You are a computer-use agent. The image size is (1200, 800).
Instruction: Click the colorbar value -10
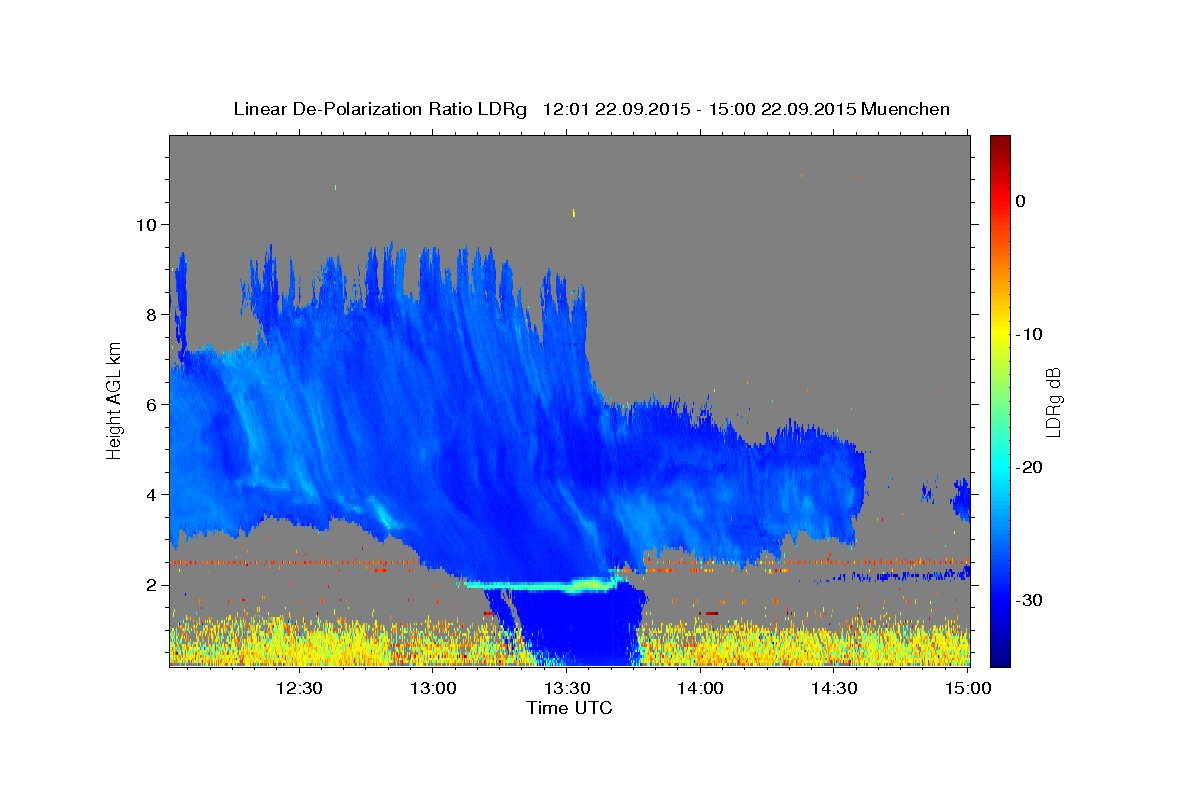coord(1029,334)
